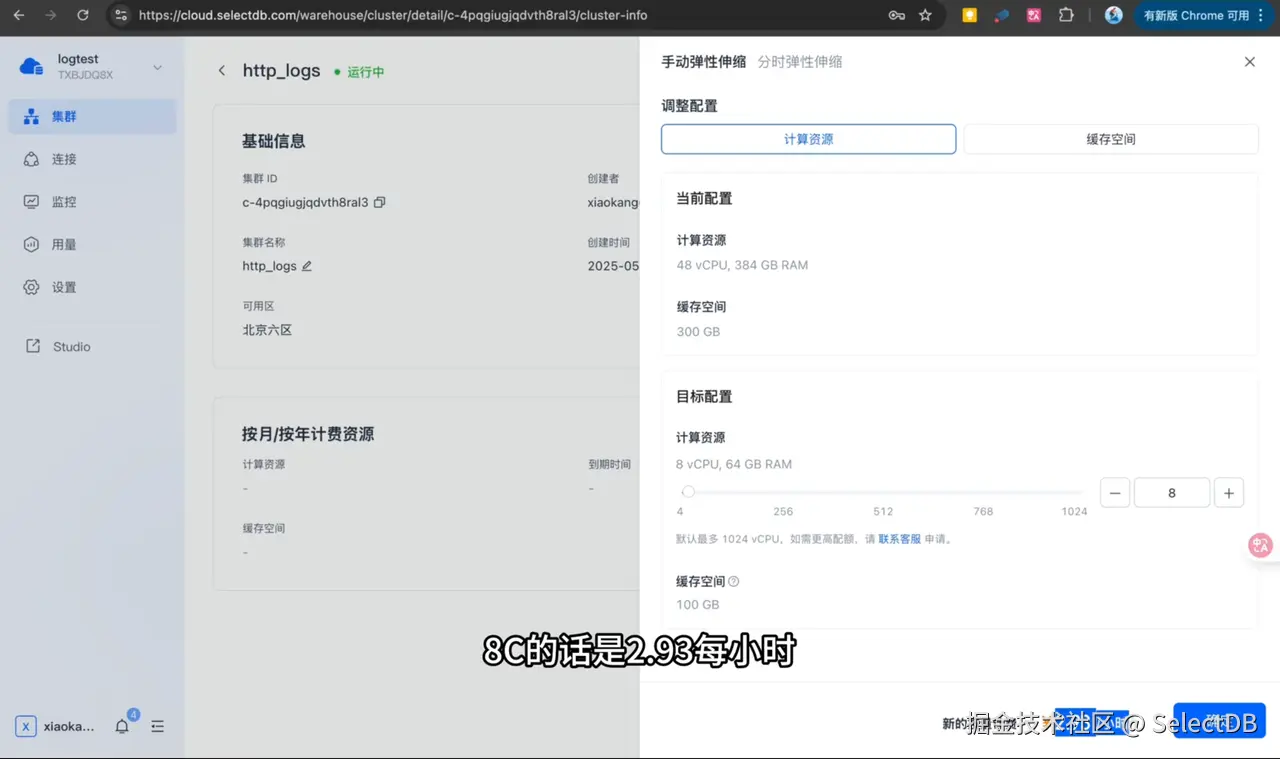Increase vCPU count with the plus stepper

[1229, 492]
